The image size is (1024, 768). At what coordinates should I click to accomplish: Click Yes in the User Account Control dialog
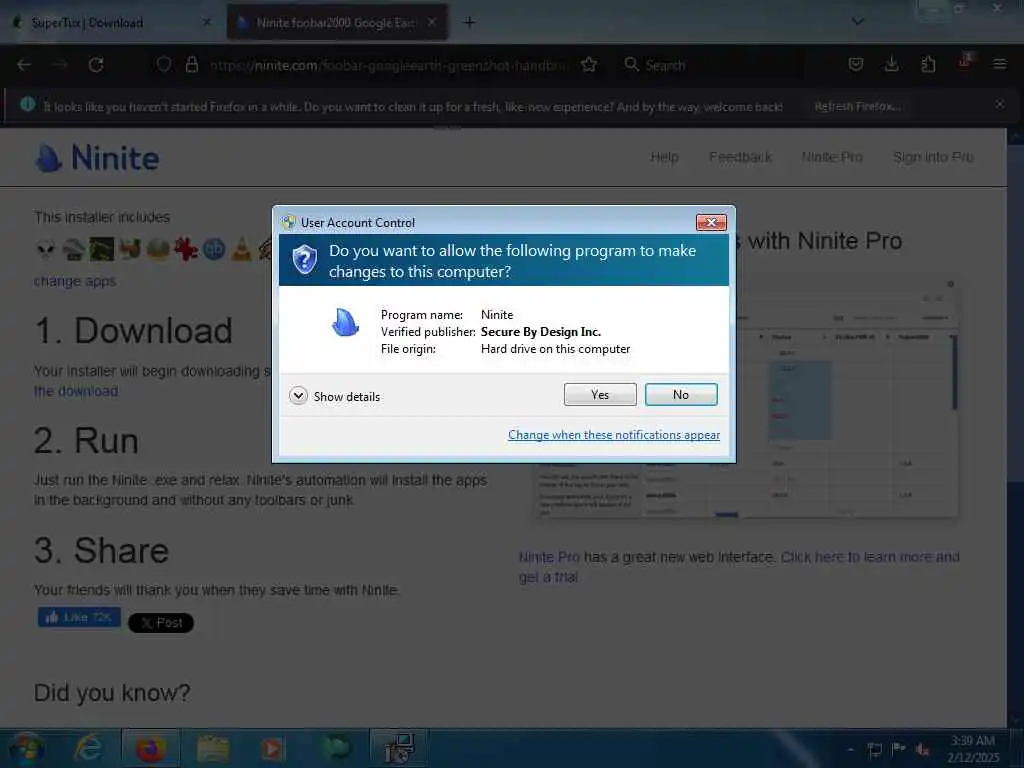[600, 394]
